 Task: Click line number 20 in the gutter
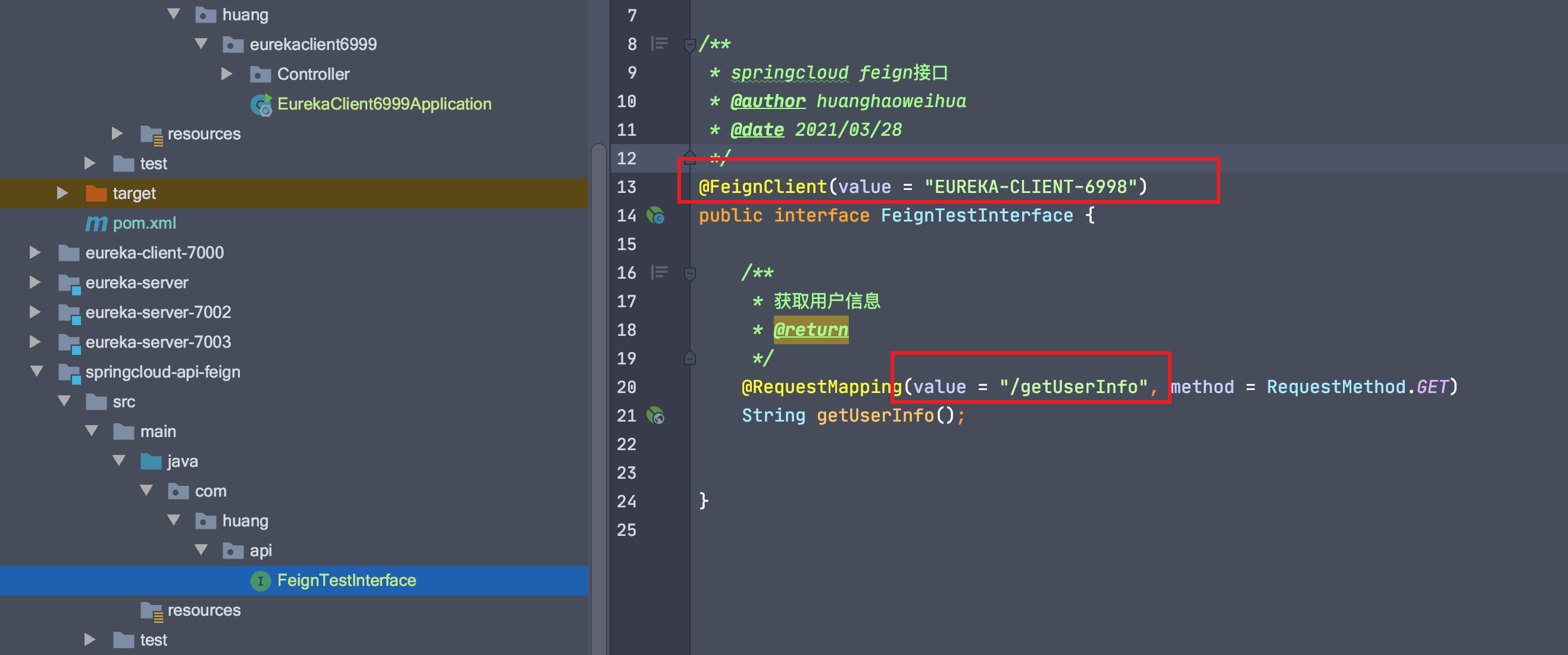point(626,387)
